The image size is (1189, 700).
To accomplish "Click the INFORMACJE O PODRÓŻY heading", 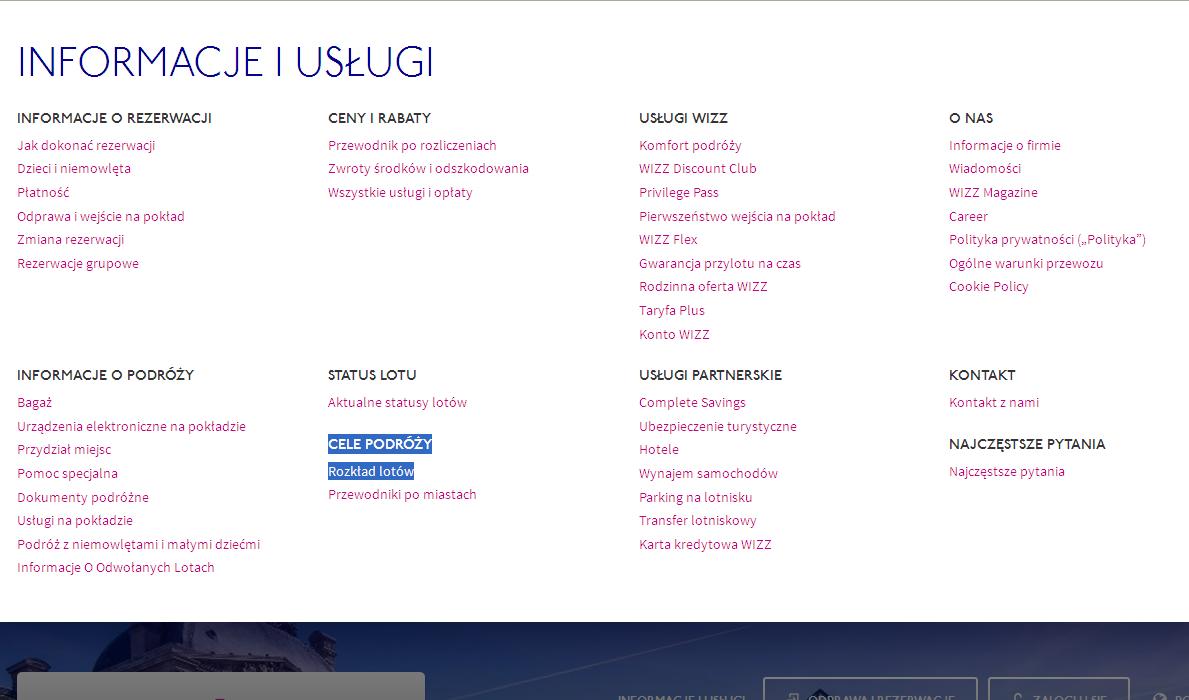I will (x=105, y=375).
